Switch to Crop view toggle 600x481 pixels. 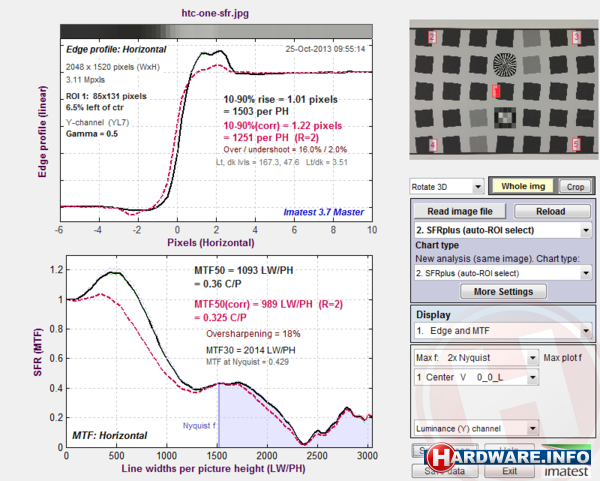pyautogui.click(x=575, y=187)
